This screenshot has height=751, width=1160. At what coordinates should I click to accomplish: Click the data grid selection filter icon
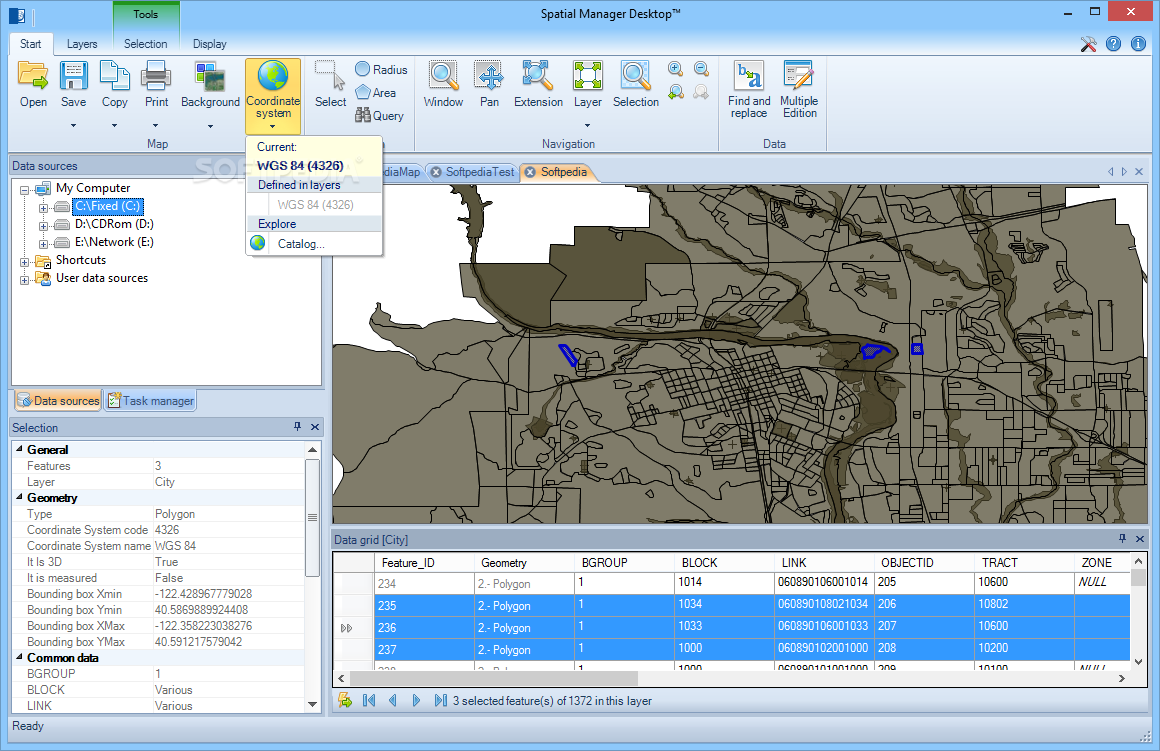pos(345,700)
